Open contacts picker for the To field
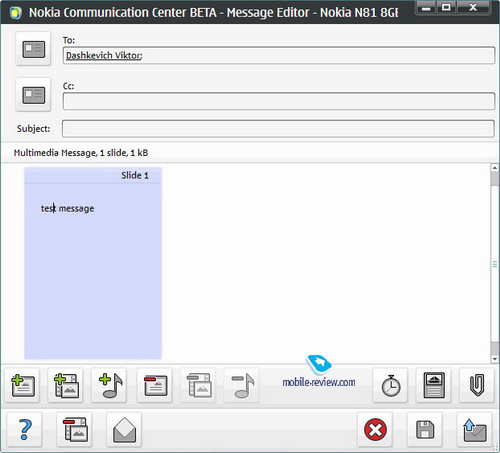 coord(33,49)
